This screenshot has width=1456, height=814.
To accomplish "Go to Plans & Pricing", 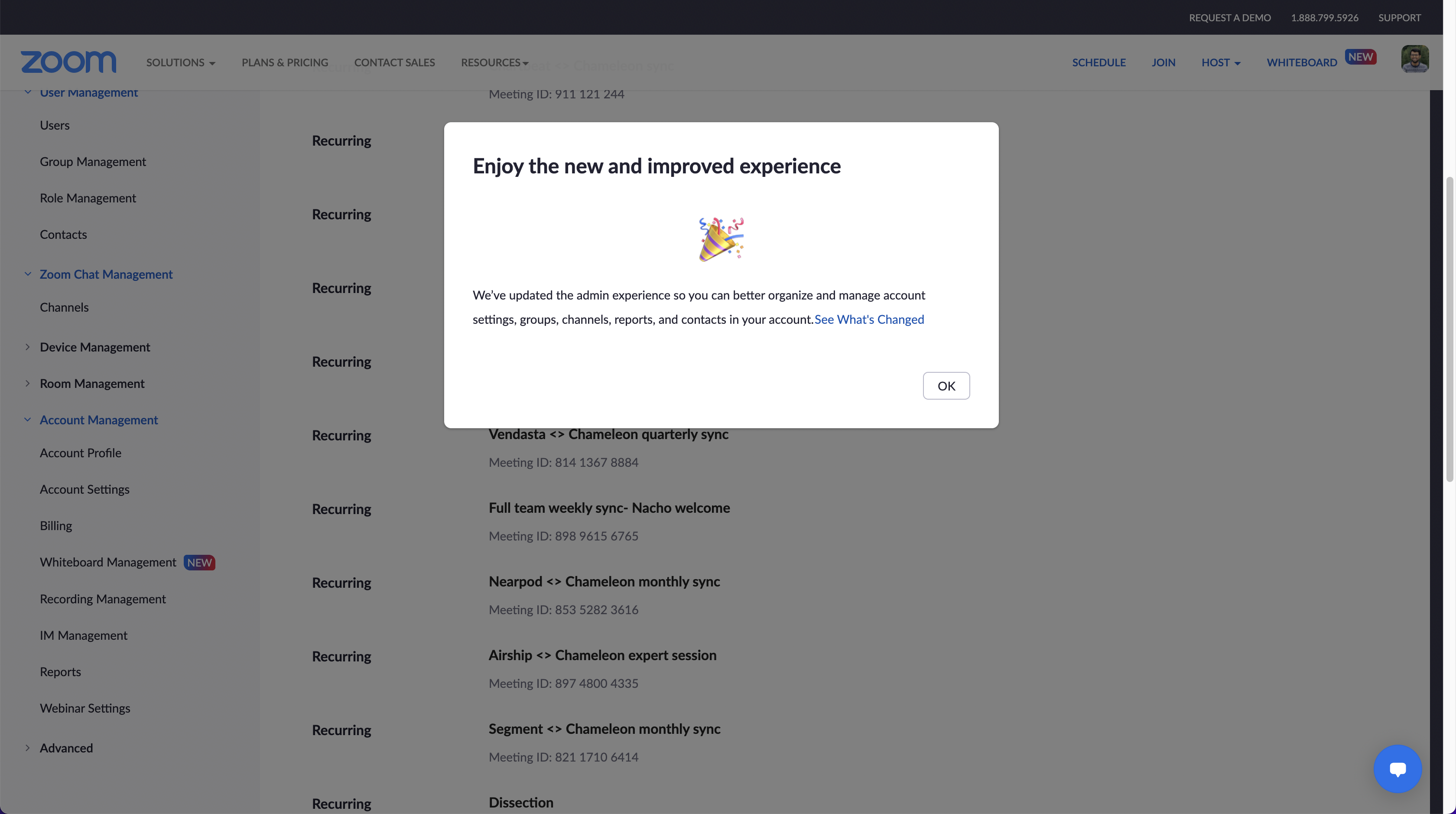I will coord(285,62).
